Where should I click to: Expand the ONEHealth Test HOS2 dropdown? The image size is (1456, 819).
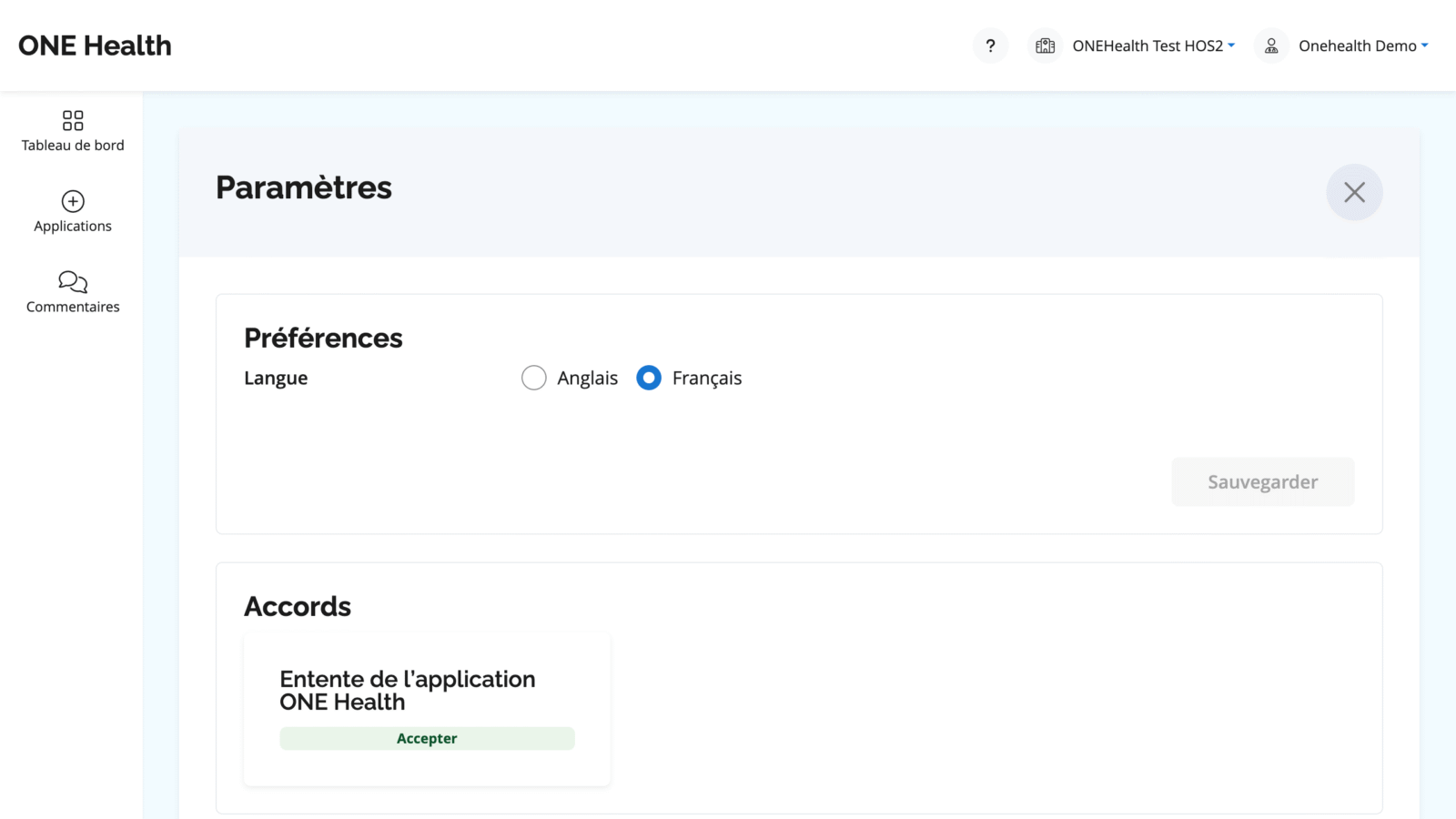pyautogui.click(x=1153, y=45)
